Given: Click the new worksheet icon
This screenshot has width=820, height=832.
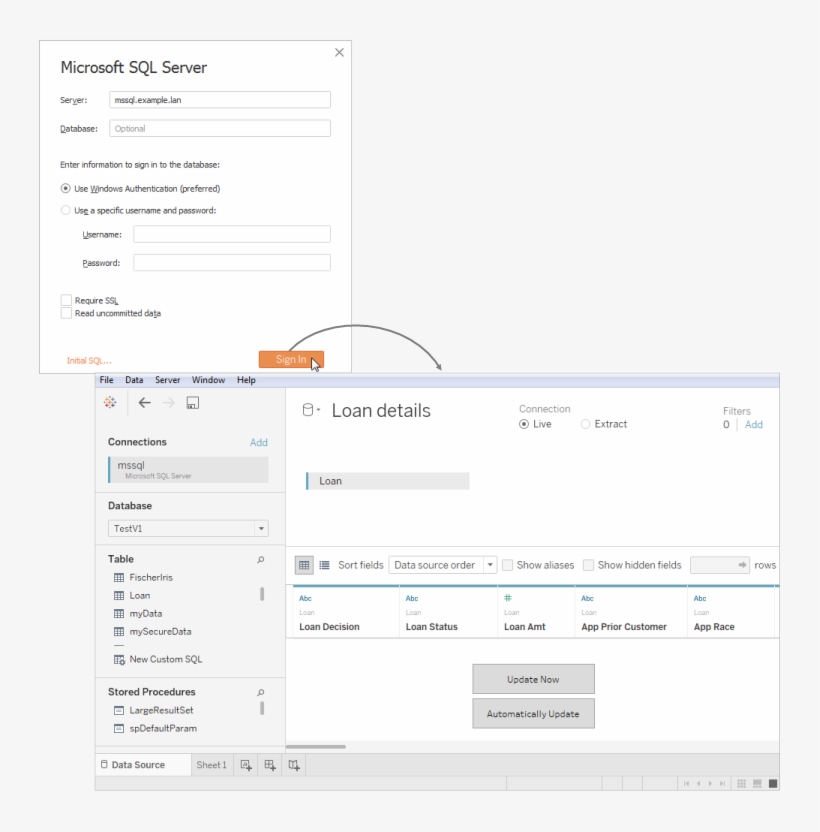Looking at the screenshot, I should (x=246, y=765).
